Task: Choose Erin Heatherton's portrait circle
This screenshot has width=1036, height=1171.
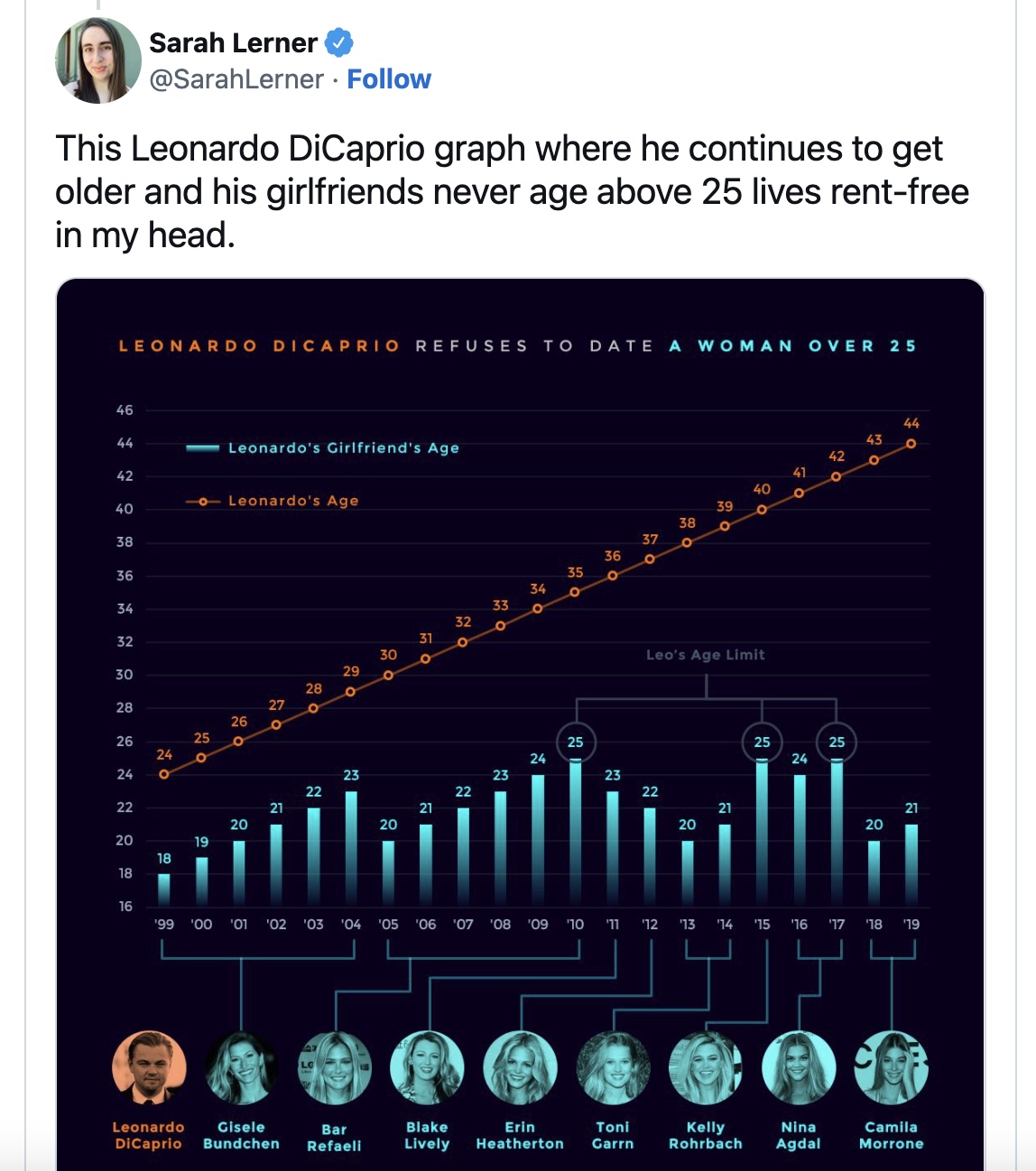Action: tap(520, 1068)
